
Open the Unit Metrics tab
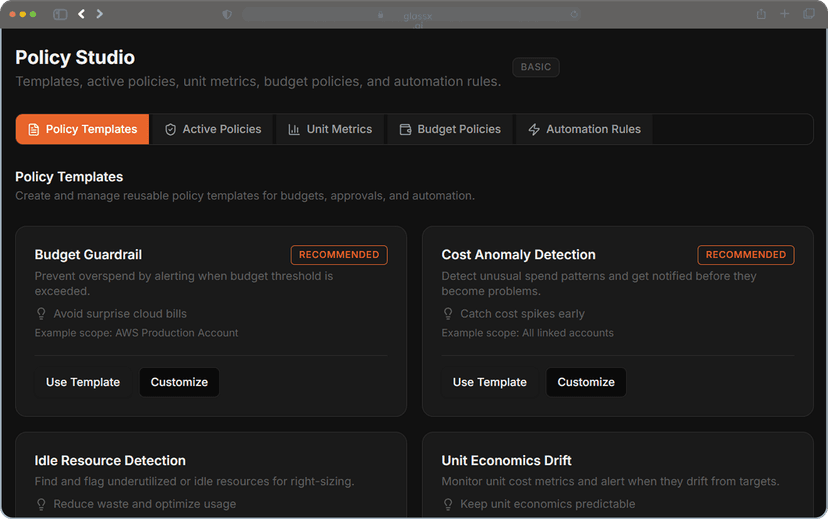(x=330, y=129)
